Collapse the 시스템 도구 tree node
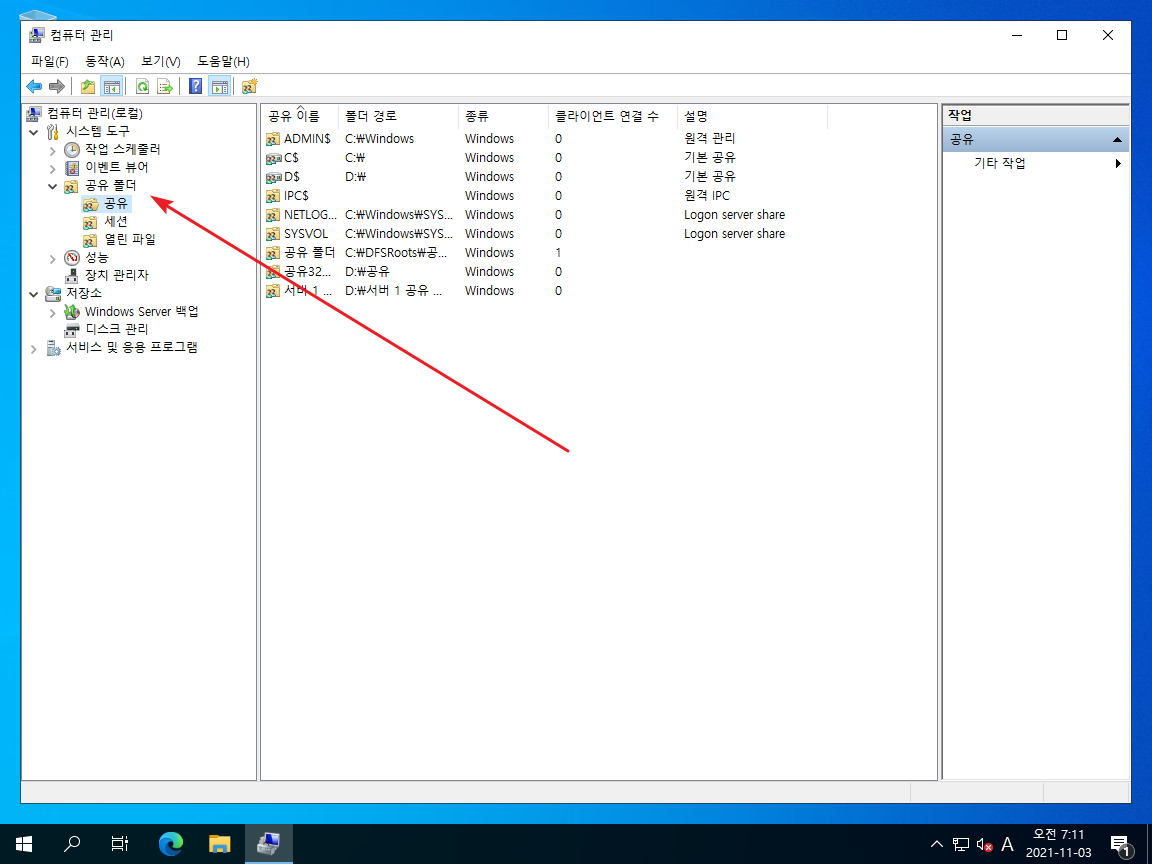 [x=34, y=132]
